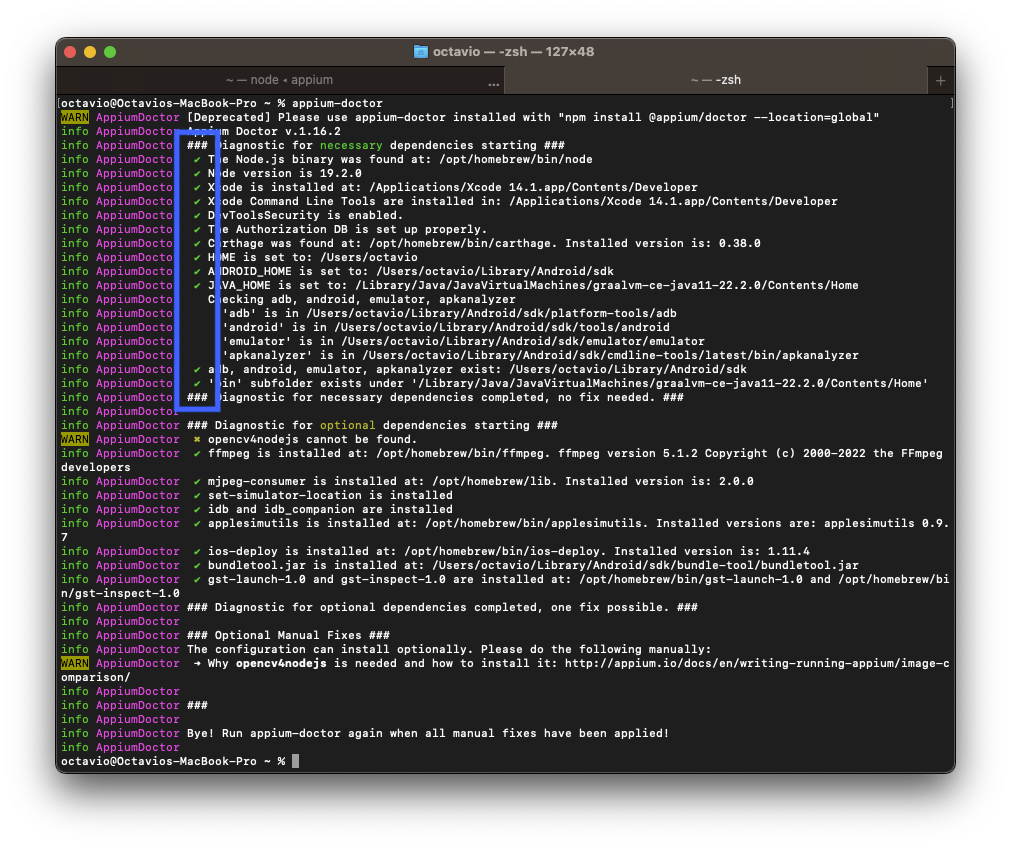Click 'idb and idb_companion are installed' line

(x=330, y=509)
